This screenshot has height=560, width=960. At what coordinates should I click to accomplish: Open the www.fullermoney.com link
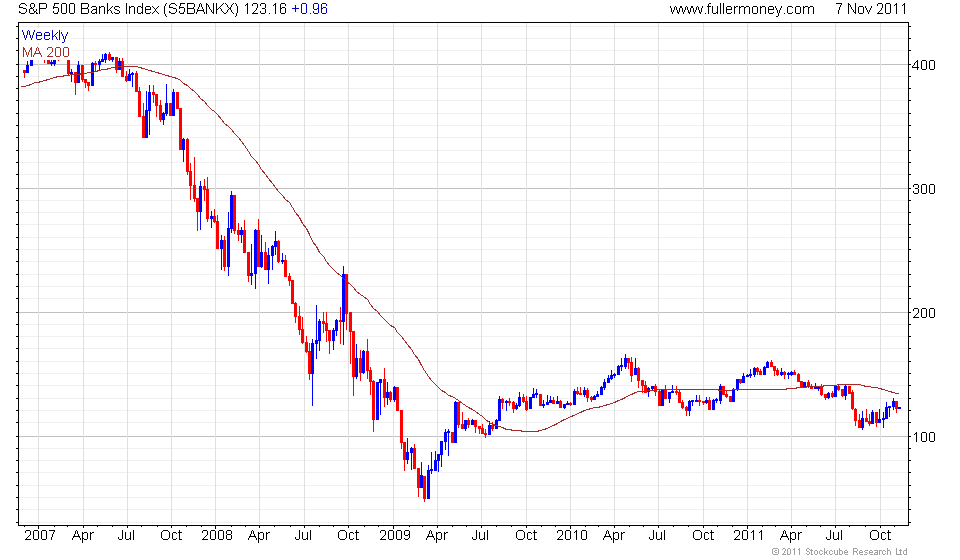pyautogui.click(x=741, y=9)
